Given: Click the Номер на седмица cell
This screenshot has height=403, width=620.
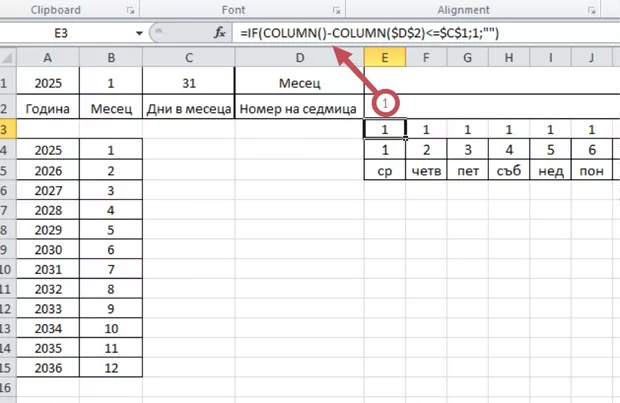Looking at the screenshot, I should [x=300, y=108].
